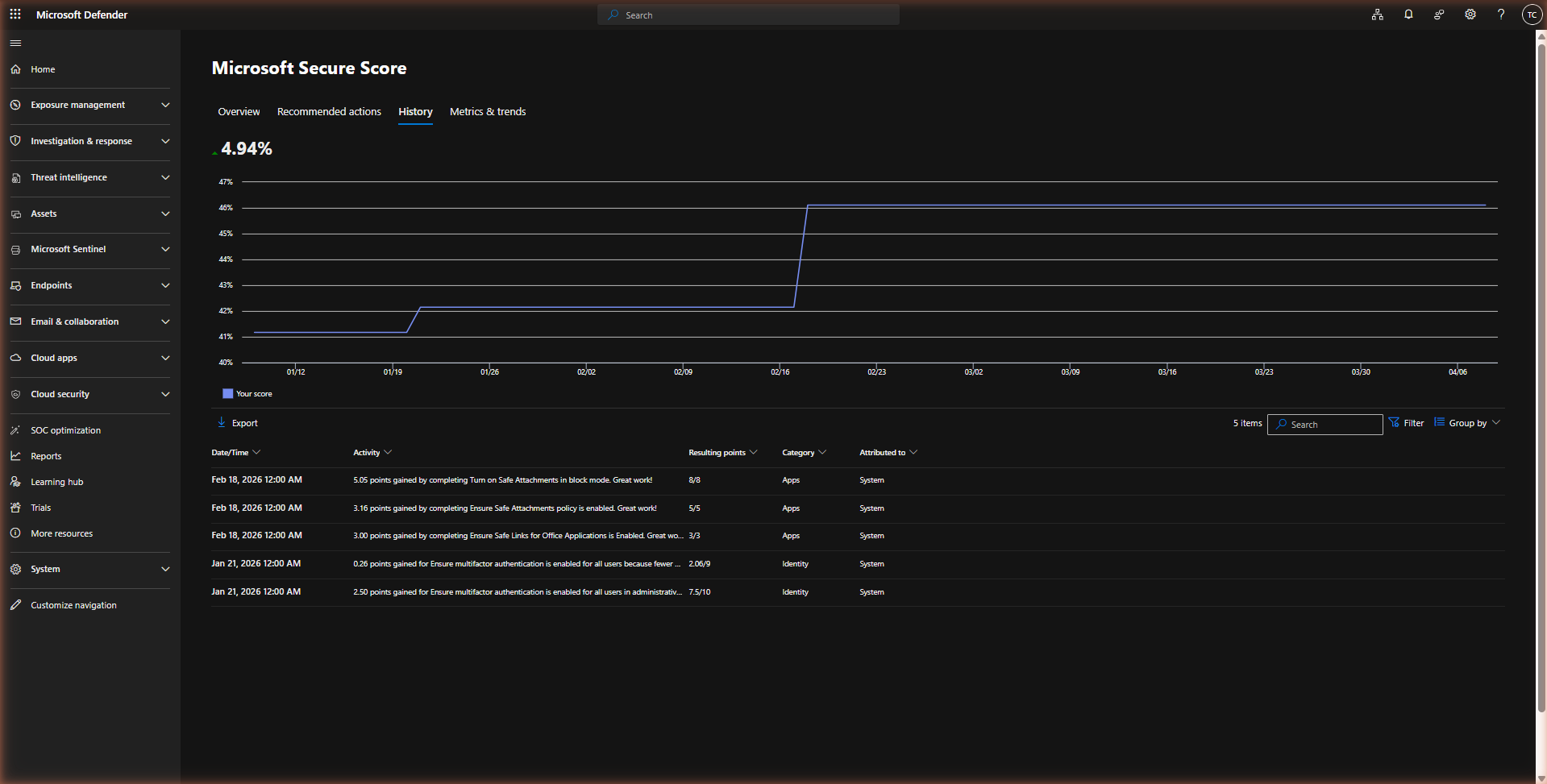This screenshot has width=1547, height=784.
Task: Expand Investigation & response chevron
Action: point(165,141)
